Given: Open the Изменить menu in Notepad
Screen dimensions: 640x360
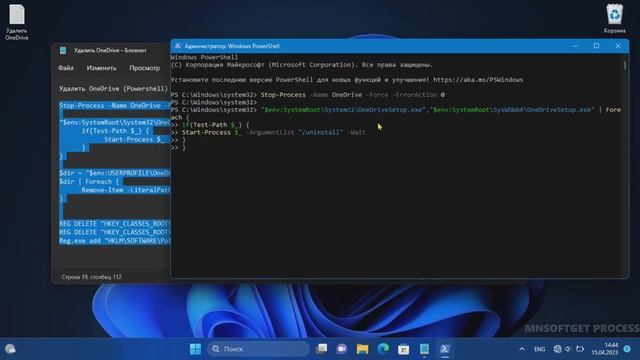Looking at the screenshot, I should pos(101,68).
